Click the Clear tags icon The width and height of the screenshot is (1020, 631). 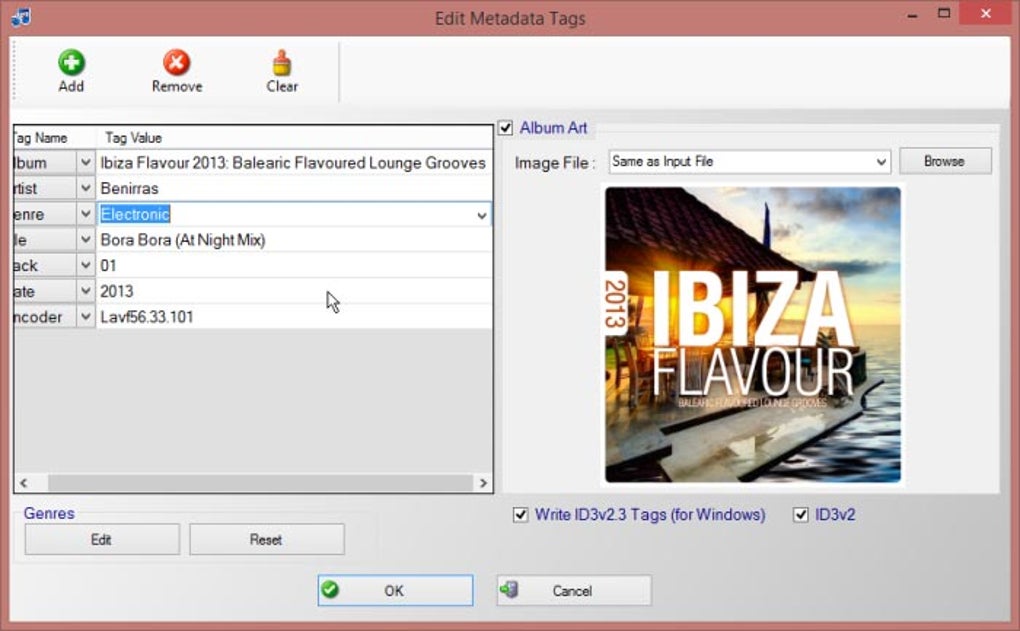point(282,63)
